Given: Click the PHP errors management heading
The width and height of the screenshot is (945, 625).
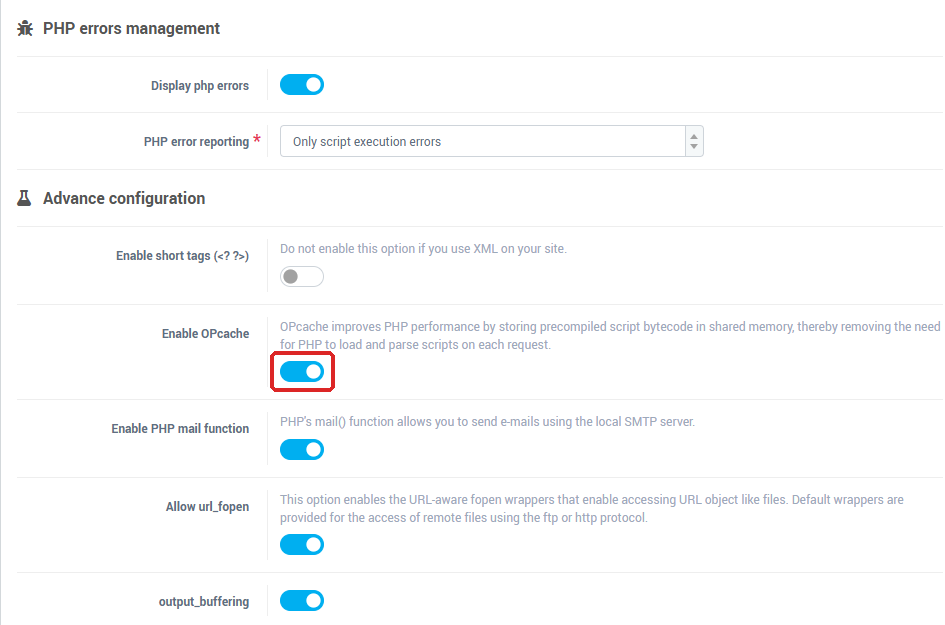Looking at the screenshot, I should coord(131,28).
